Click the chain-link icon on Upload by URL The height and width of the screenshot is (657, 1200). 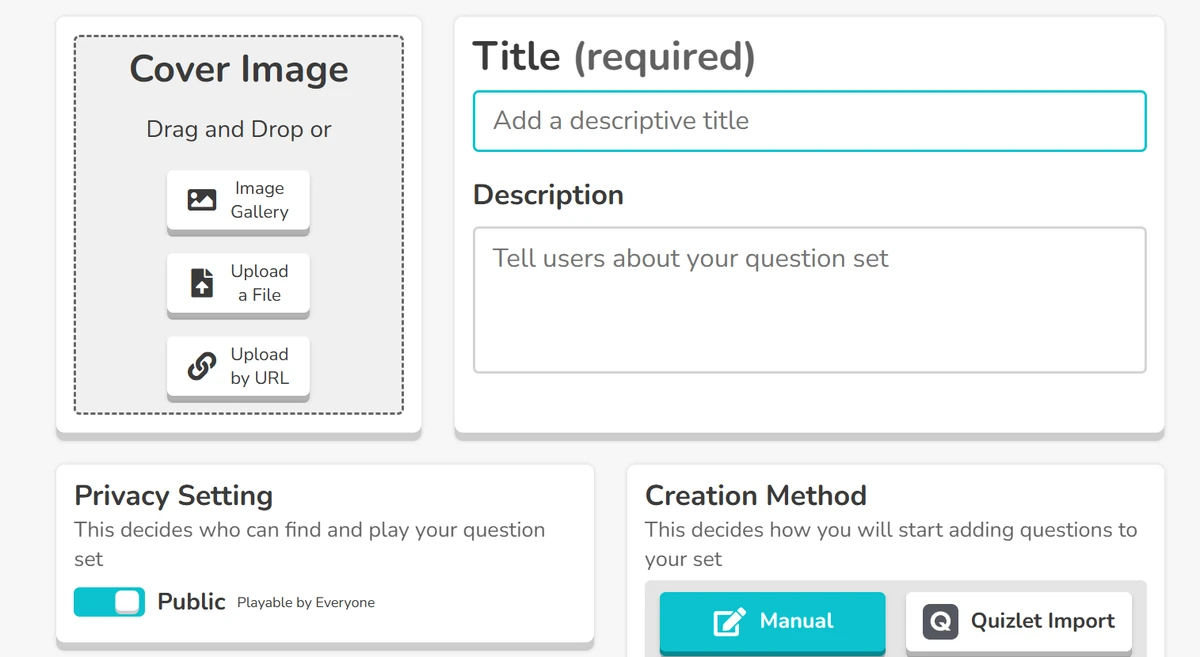click(200, 366)
